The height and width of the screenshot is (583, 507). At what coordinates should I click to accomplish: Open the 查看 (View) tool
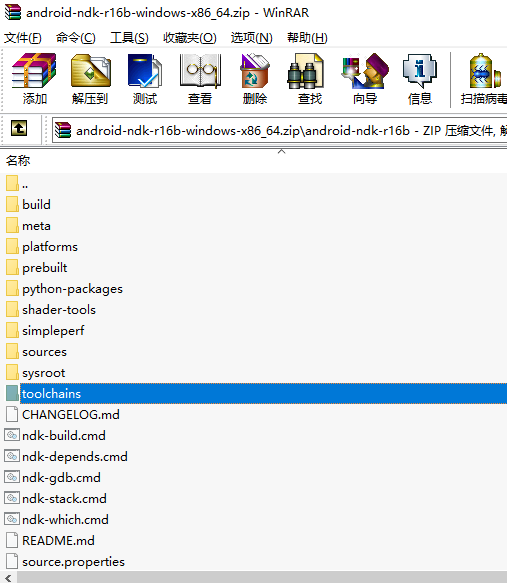(200, 79)
